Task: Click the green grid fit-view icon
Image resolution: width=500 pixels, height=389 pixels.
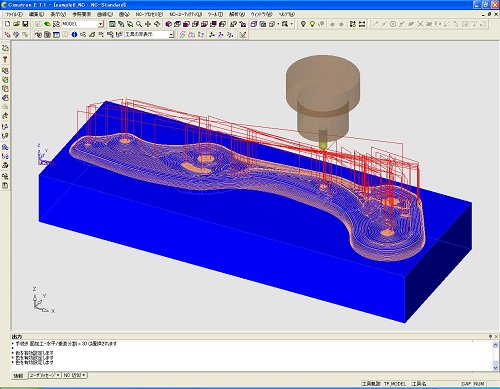Action: [x=112, y=24]
